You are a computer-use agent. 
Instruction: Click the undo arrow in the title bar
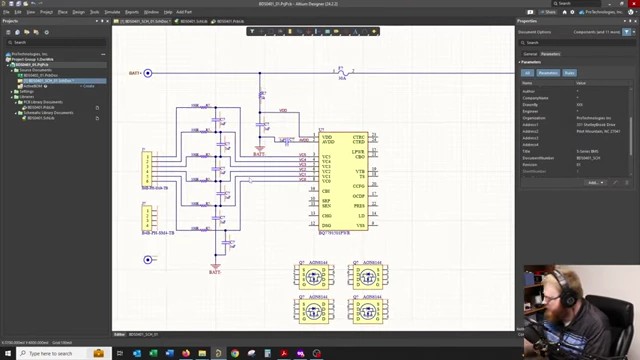click(x=33, y=4)
